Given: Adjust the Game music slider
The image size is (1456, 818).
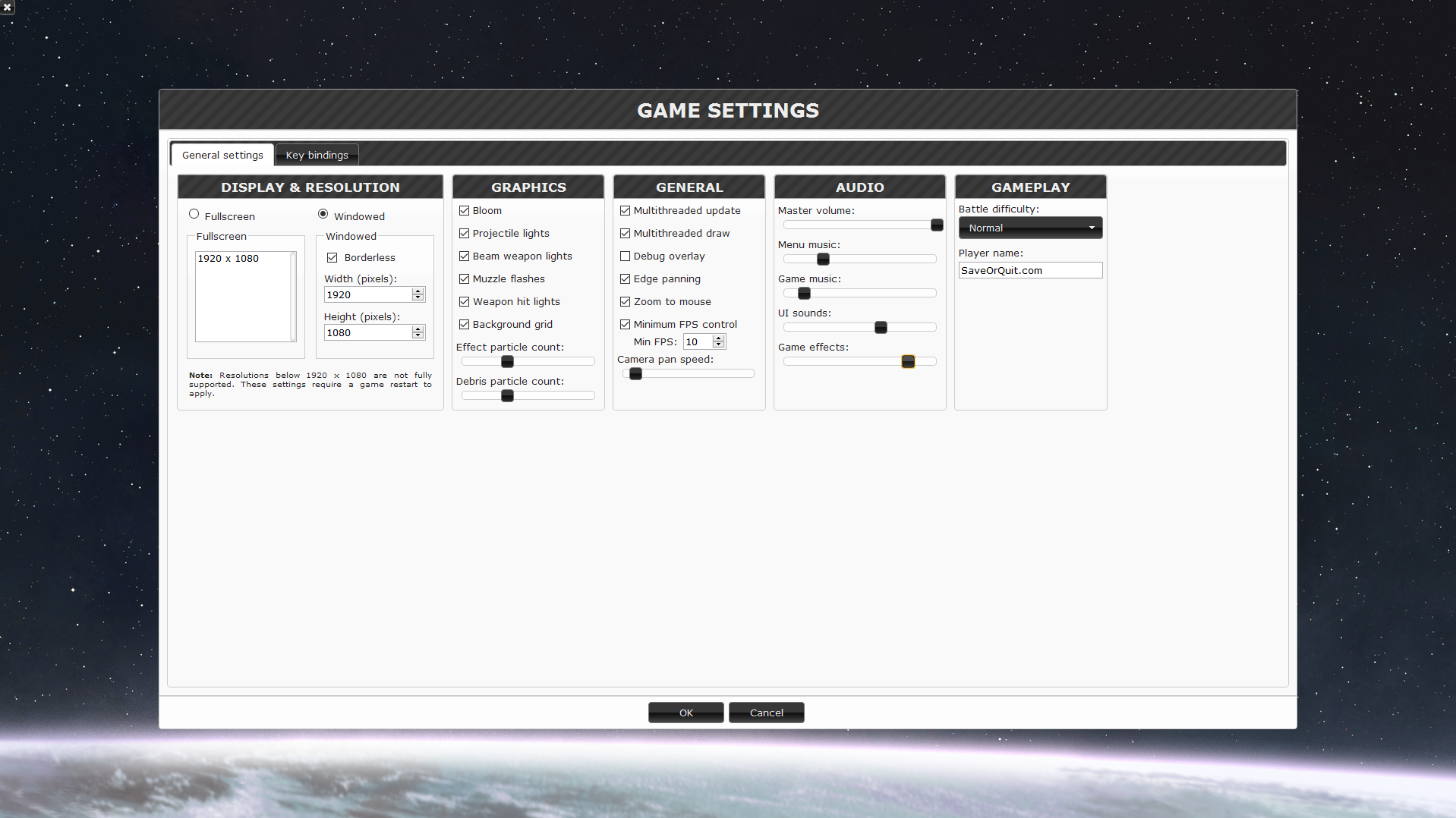Looking at the screenshot, I should [804, 294].
